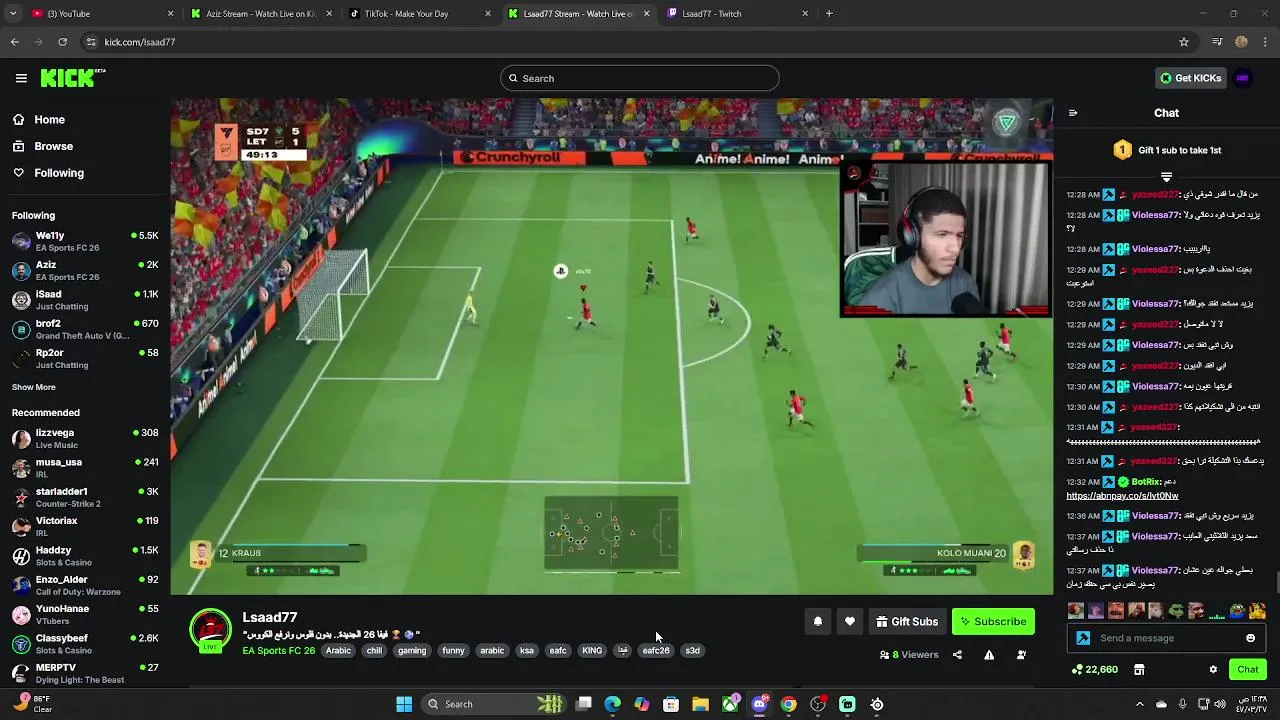Open lizzvega recommended channel

85,438
